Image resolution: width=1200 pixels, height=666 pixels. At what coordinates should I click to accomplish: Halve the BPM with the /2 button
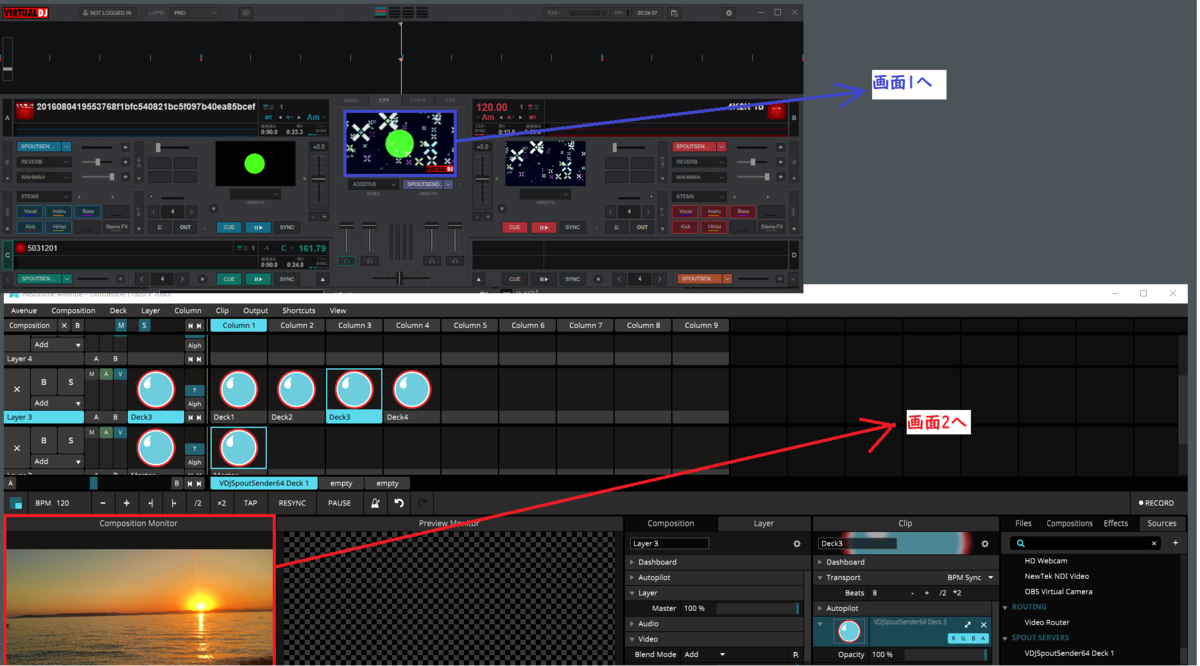coord(197,503)
